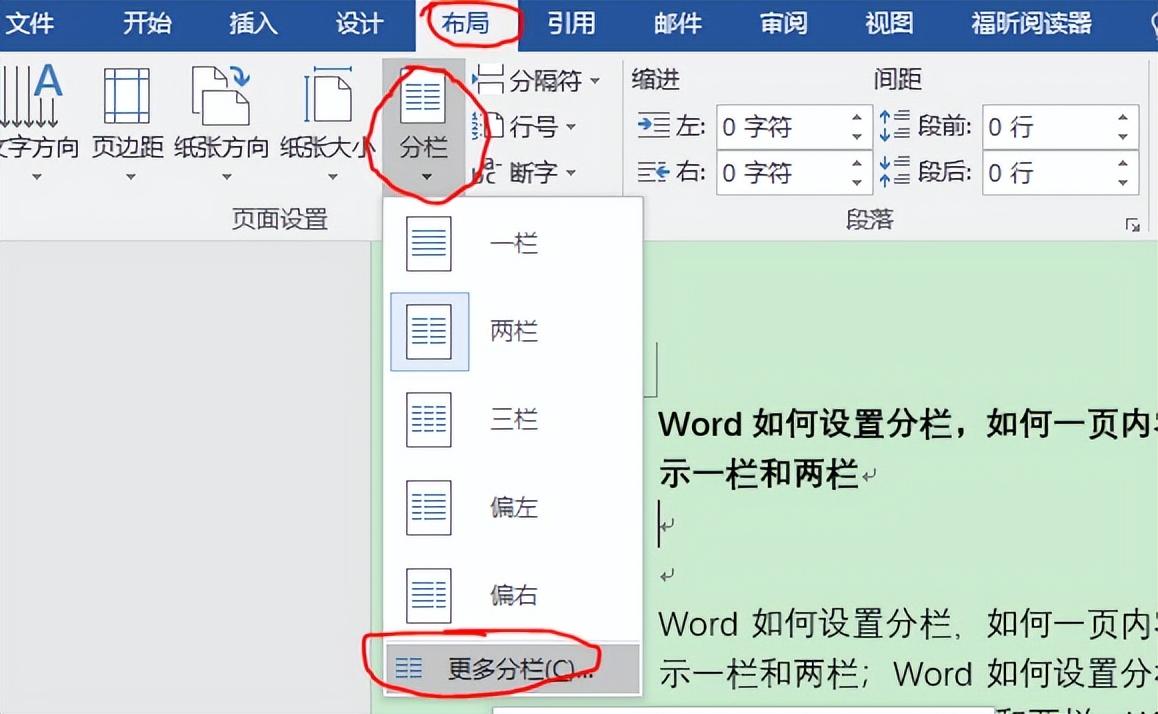Open the 设计 ribbon tab
This screenshot has height=714, width=1158.
[360, 24]
